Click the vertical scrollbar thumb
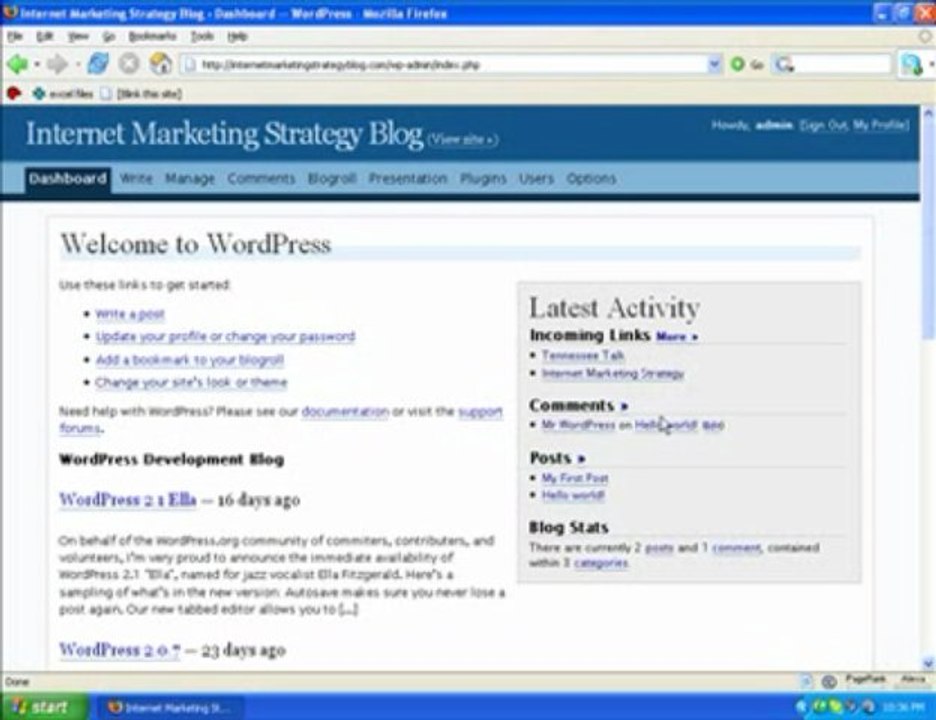This screenshot has height=720, width=936. click(x=928, y=230)
